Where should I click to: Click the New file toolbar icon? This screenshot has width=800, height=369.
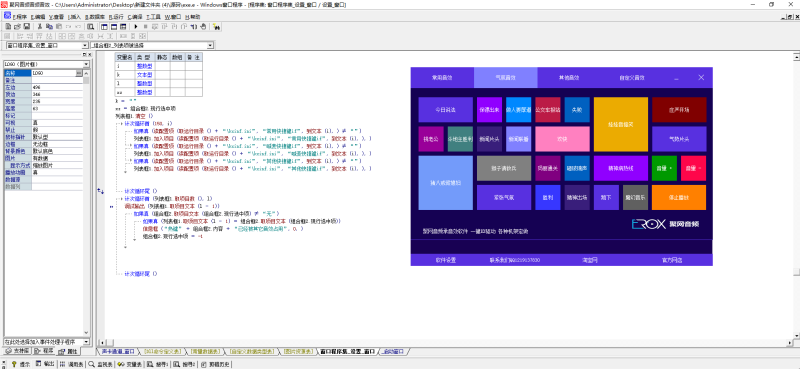(x=8, y=27)
